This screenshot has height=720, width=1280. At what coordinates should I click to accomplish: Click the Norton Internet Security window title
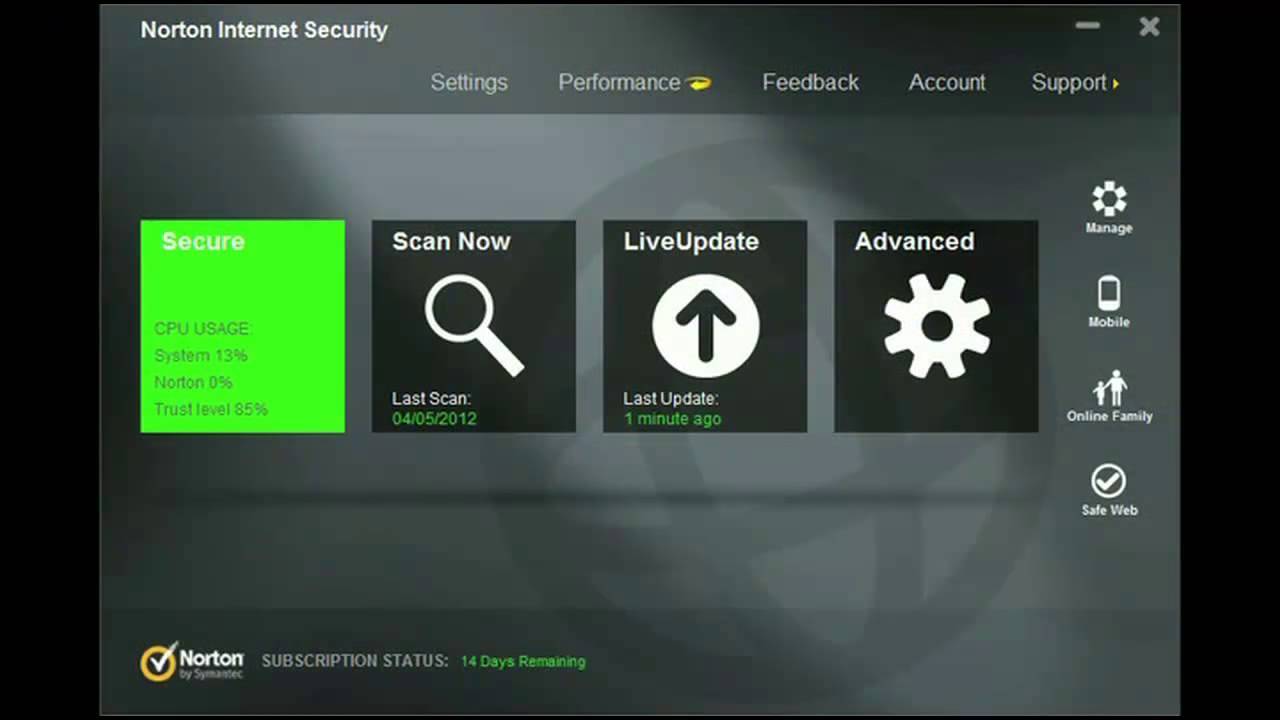264,30
